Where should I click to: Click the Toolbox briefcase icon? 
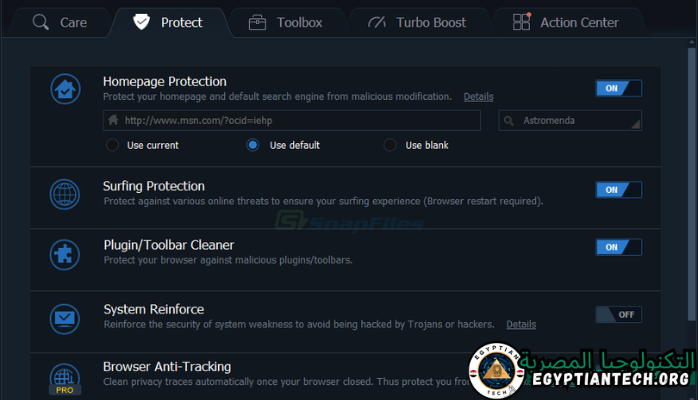coord(257,22)
